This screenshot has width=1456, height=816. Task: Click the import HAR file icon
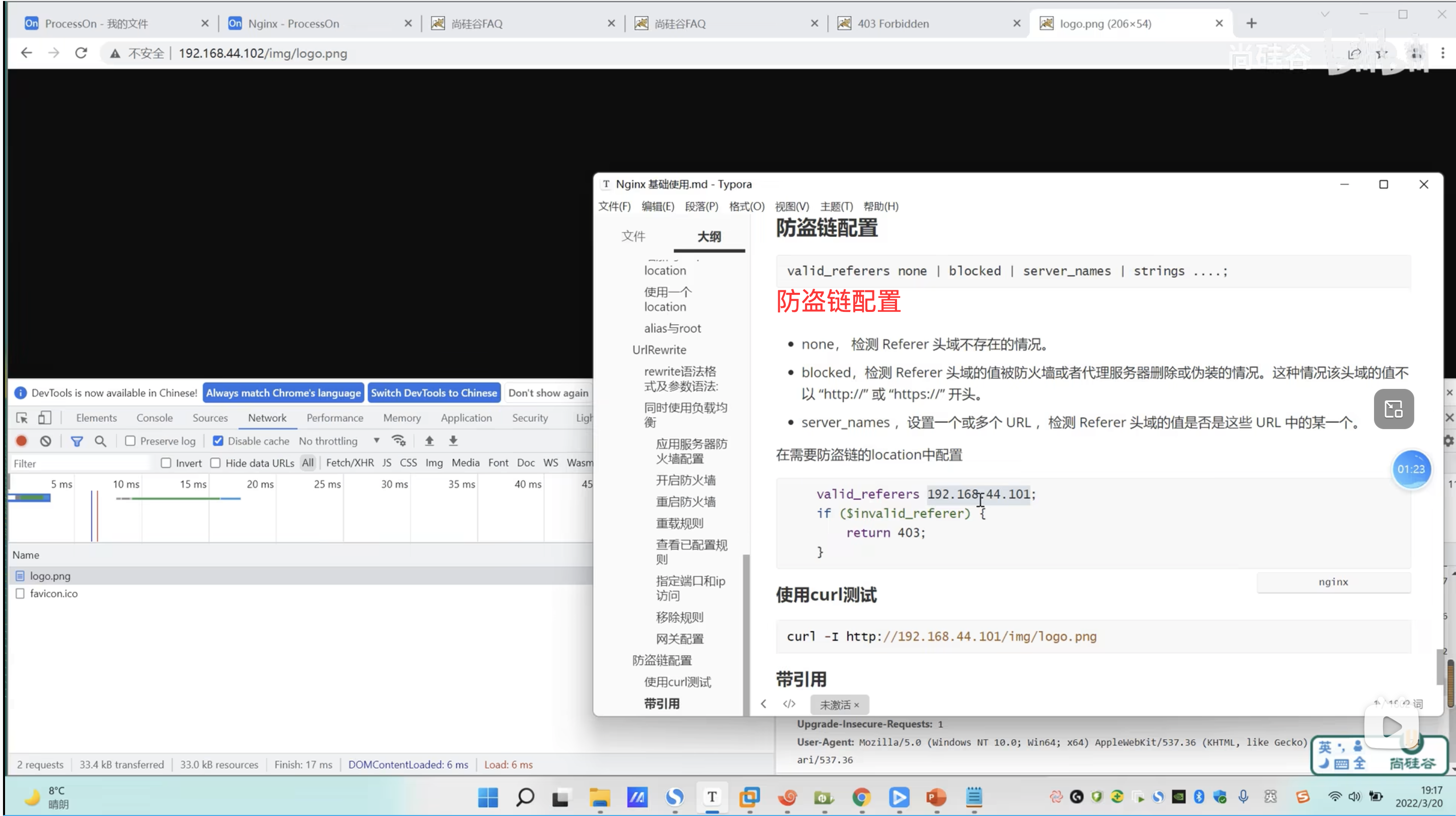[429, 441]
